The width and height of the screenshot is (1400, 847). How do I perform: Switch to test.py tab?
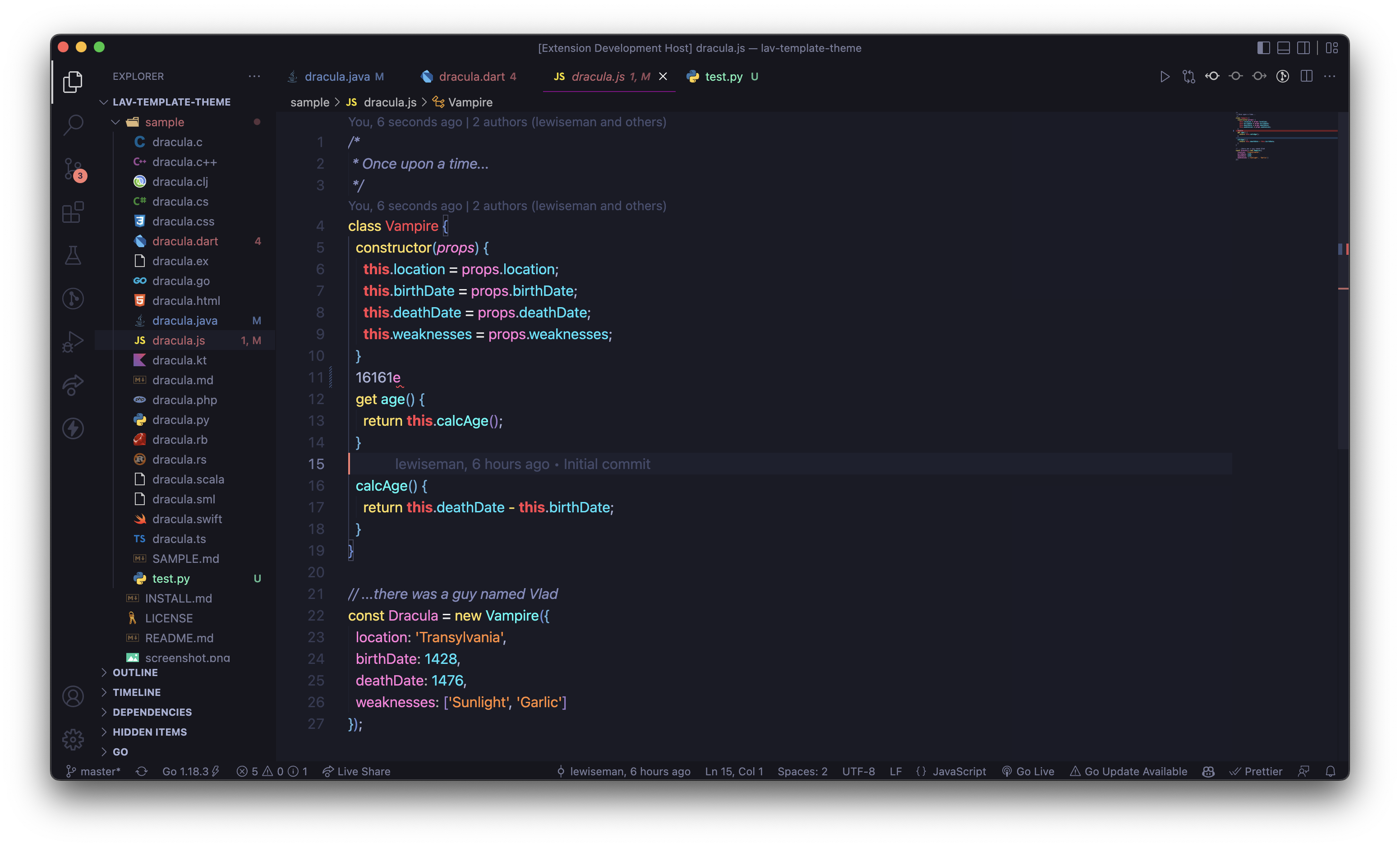[x=723, y=77]
